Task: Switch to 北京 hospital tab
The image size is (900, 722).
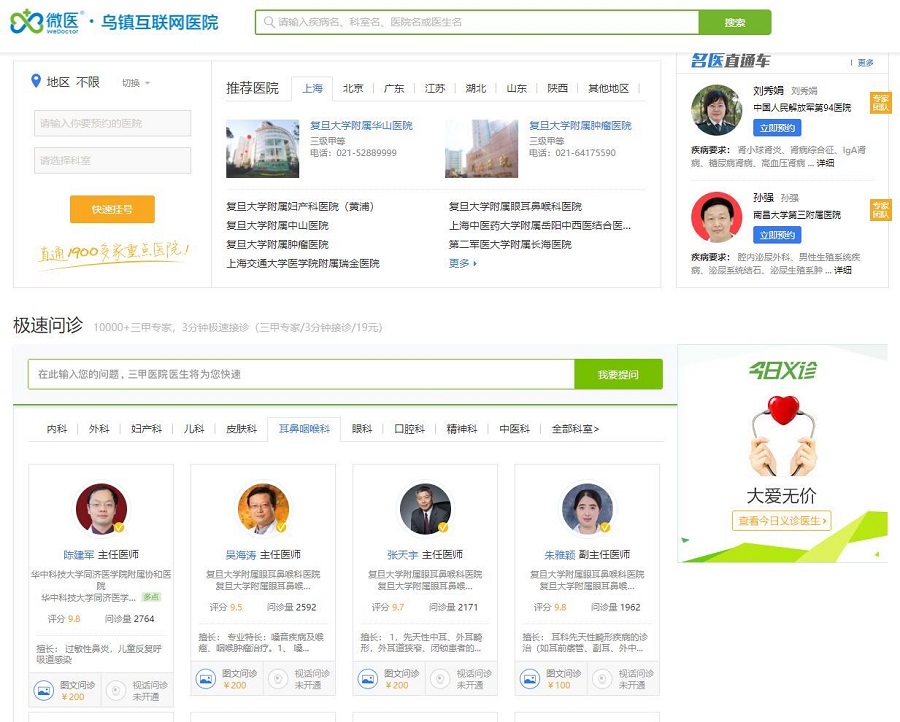Action: tap(353, 88)
